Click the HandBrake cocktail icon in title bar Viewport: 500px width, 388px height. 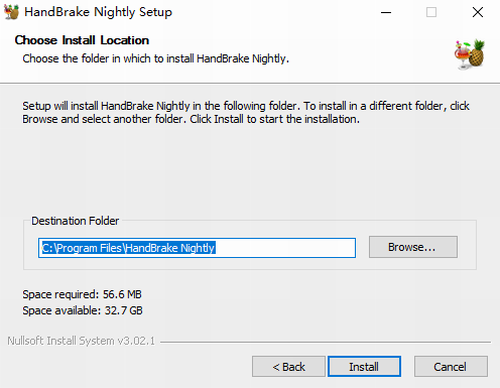(11, 12)
